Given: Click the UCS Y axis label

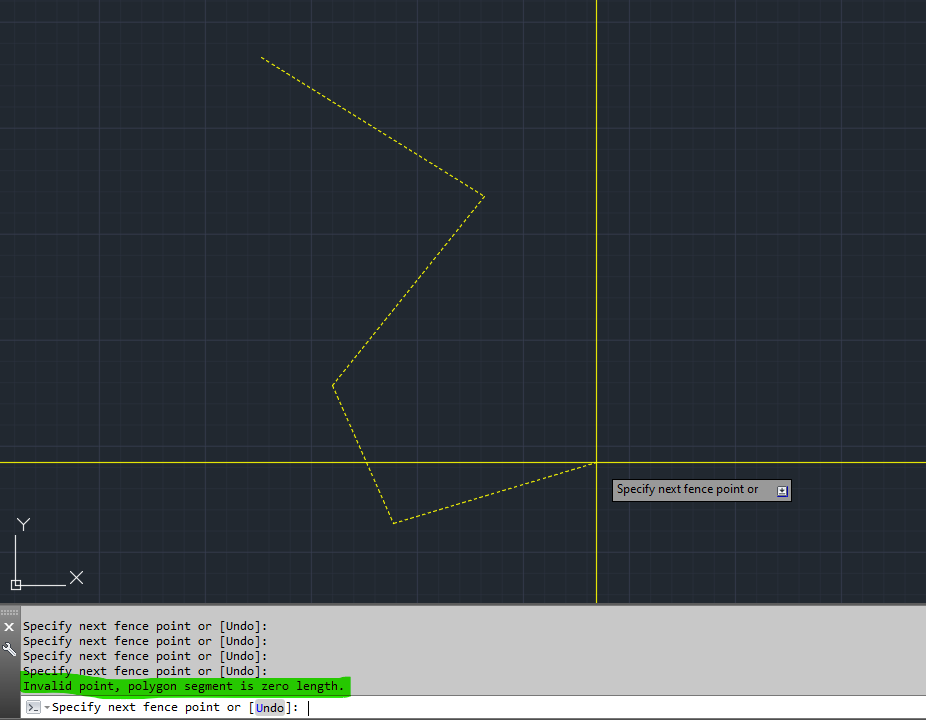Looking at the screenshot, I should pos(23,524).
